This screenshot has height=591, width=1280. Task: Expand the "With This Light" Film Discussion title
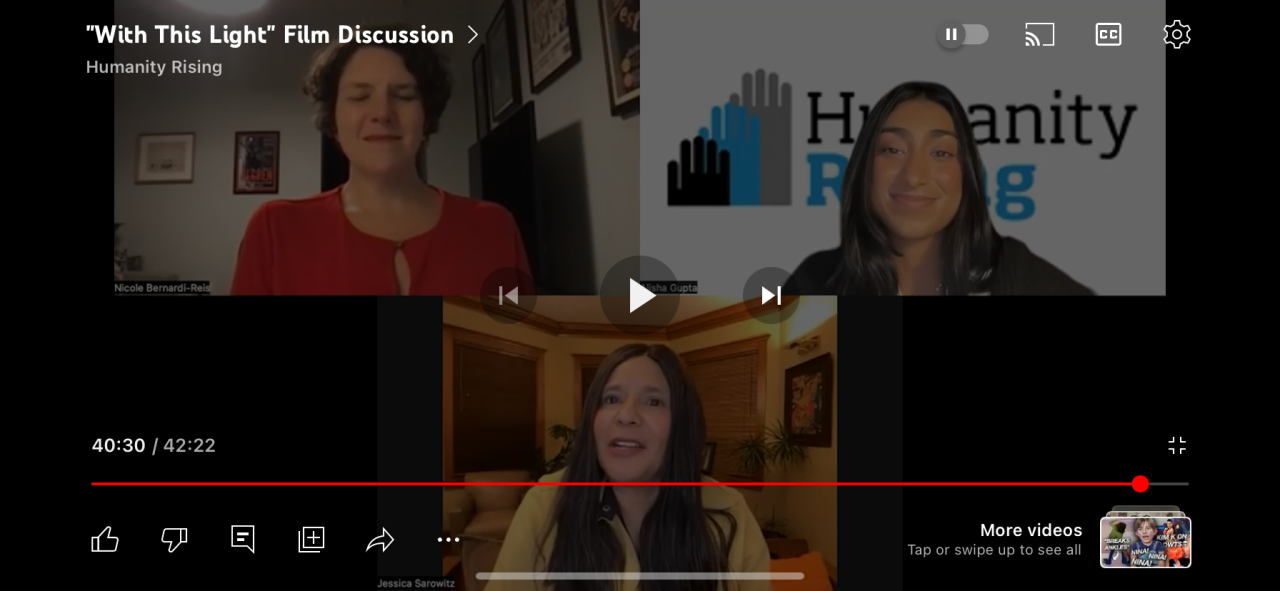(283, 35)
